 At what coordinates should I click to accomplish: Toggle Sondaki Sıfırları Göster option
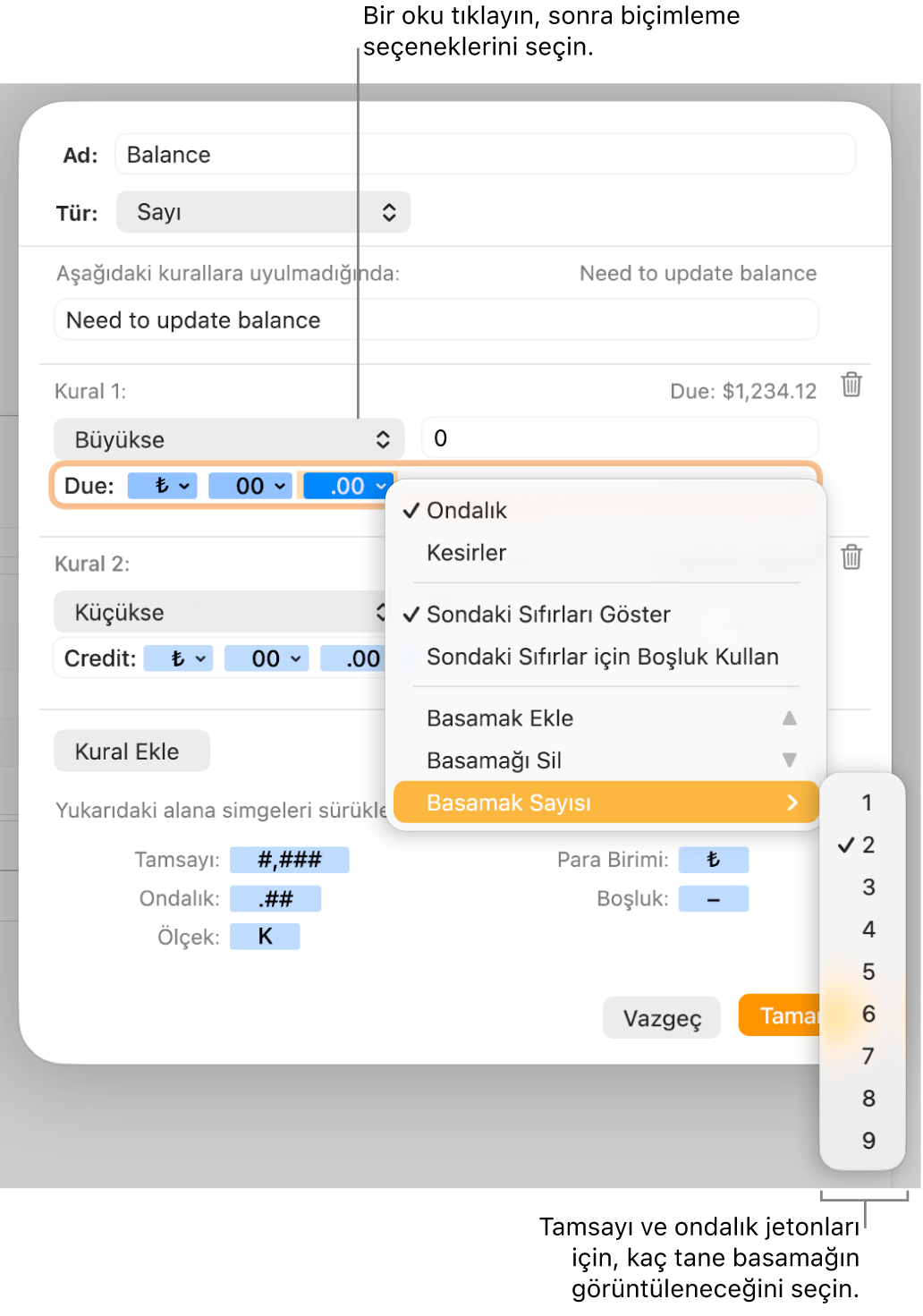click(605, 614)
